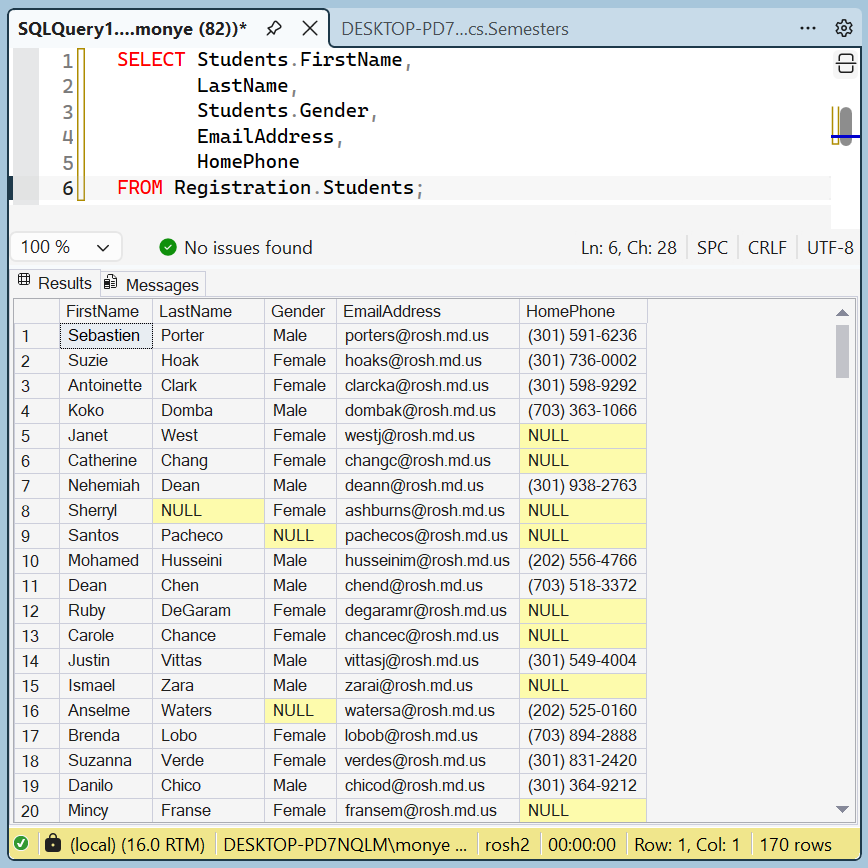This screenshot has height=868, width=868.
Task: Click the LastName column header
Action: 208,311
